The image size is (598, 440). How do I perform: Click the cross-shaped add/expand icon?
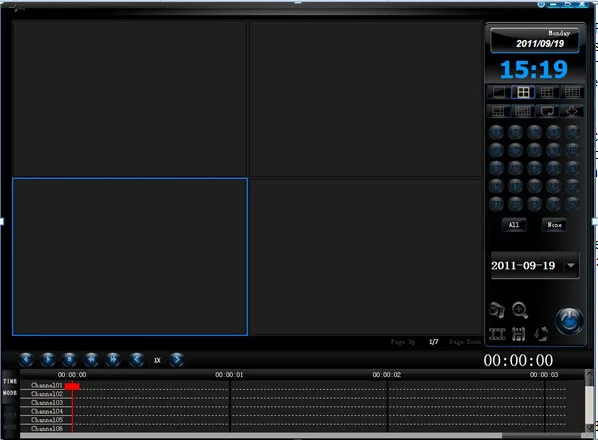[x=572, y=111]
